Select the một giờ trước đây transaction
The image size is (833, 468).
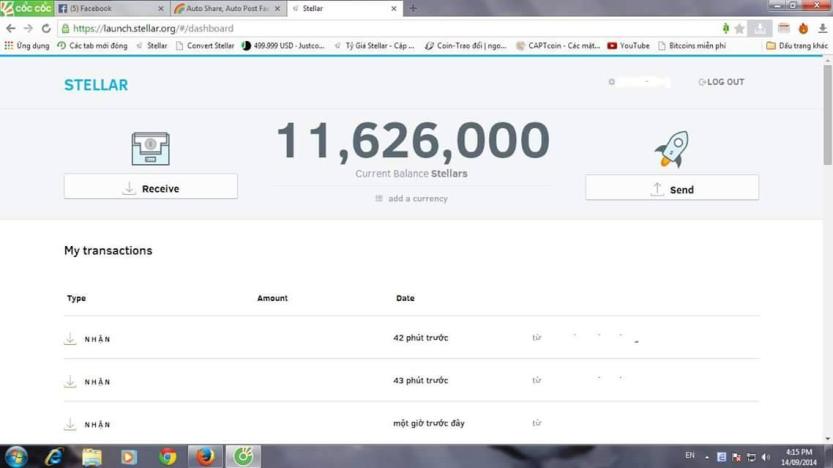411,423
